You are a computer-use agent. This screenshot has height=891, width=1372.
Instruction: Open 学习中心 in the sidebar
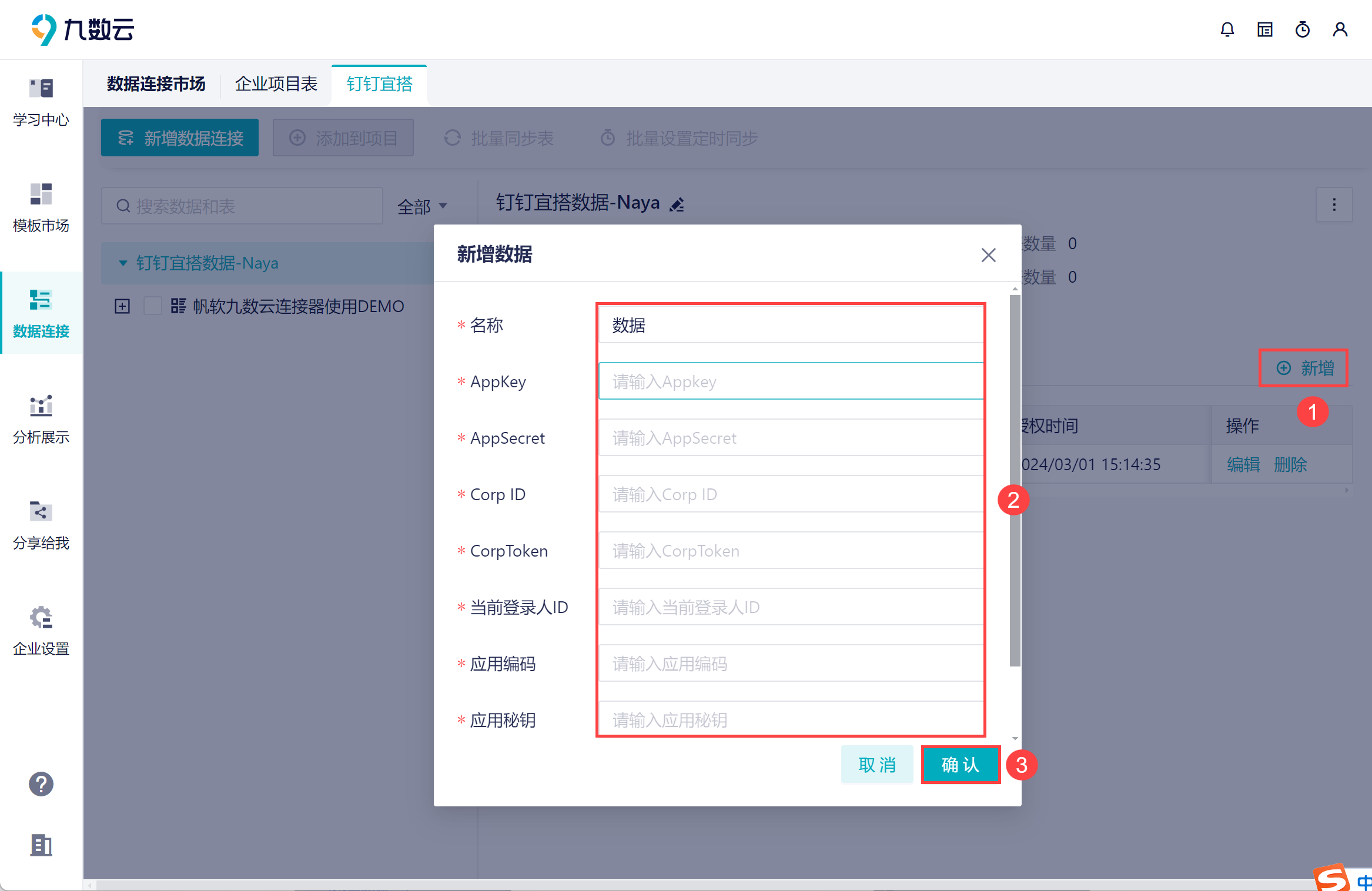tap(41, 102)
